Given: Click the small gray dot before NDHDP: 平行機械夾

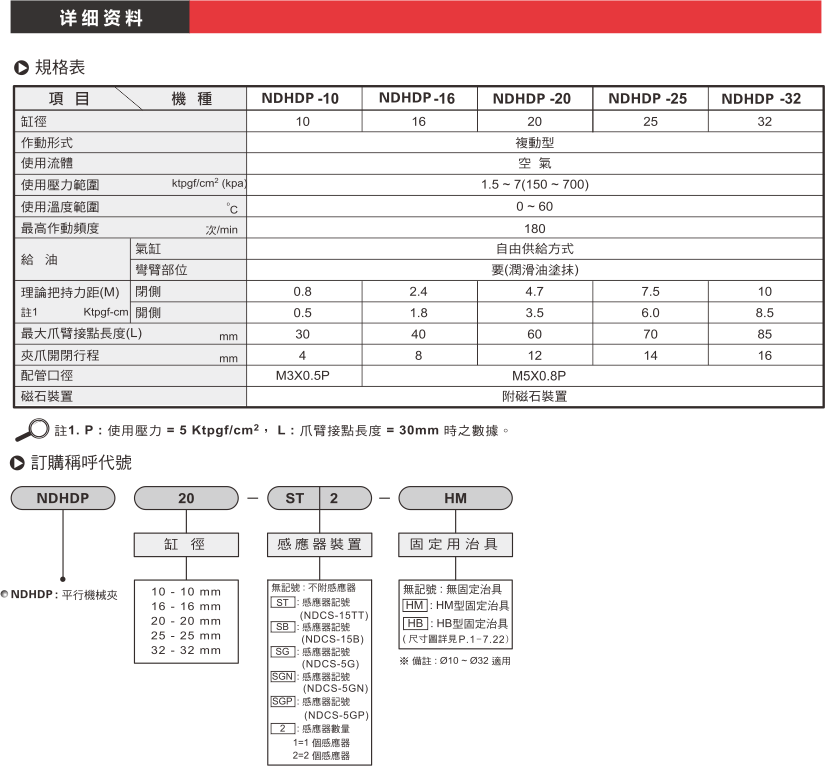Looking at the screenshot, I should [5, 593].
